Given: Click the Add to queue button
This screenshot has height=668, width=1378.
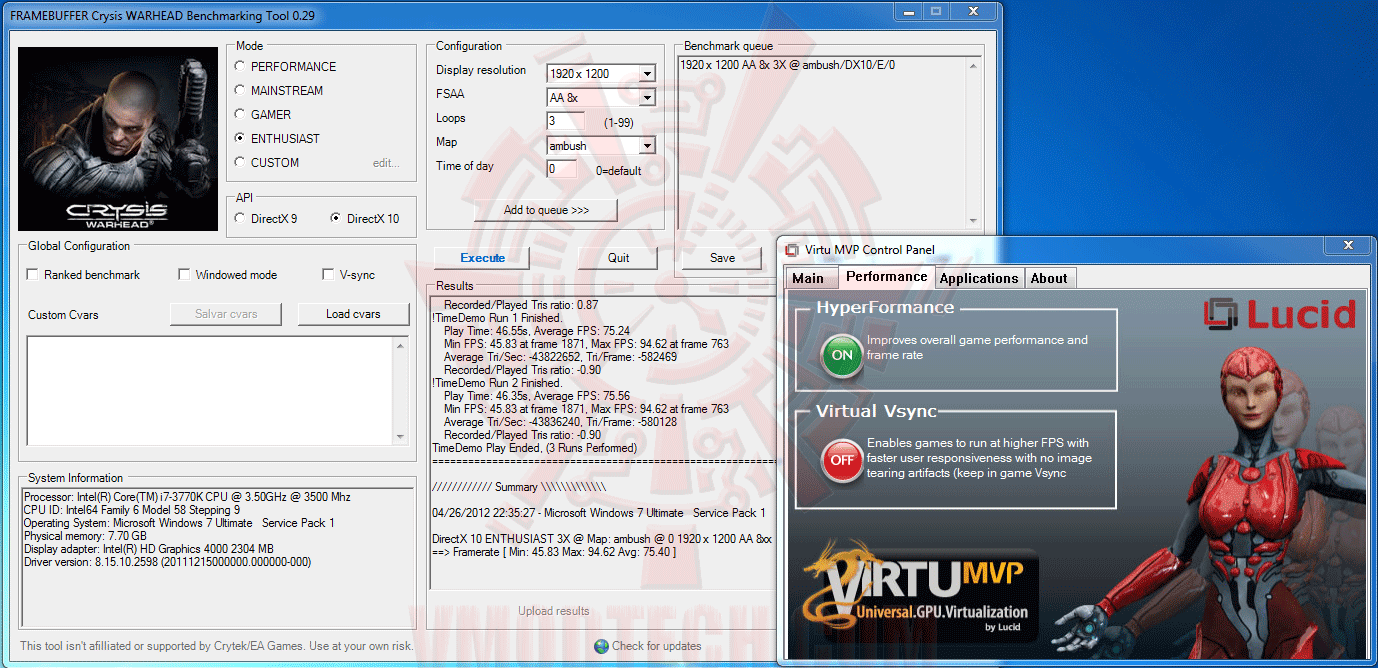Looking at the screenshot, I should click(546, 210).
